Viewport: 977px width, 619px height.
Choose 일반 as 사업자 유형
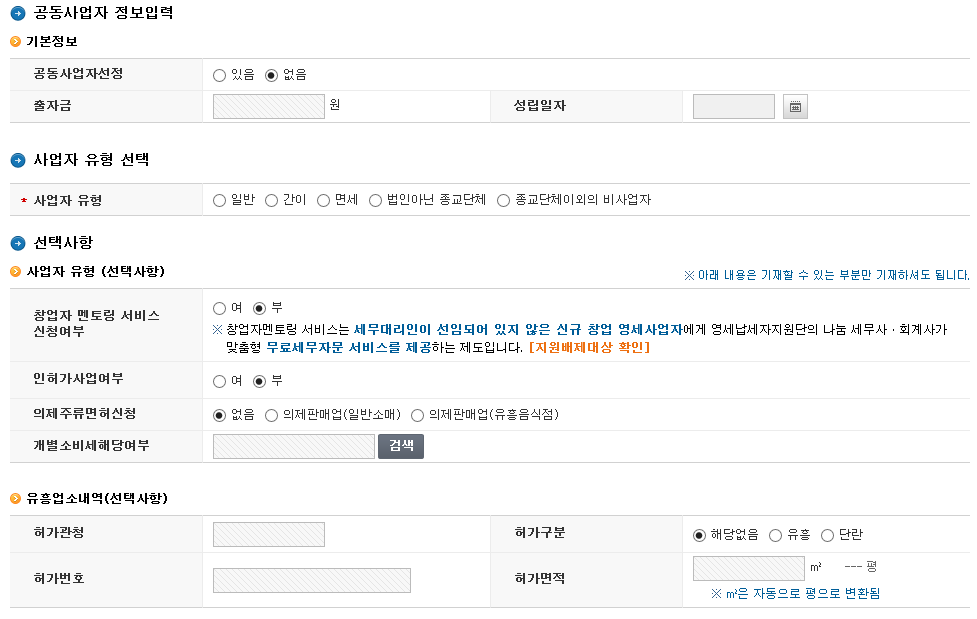coord(219,201)
